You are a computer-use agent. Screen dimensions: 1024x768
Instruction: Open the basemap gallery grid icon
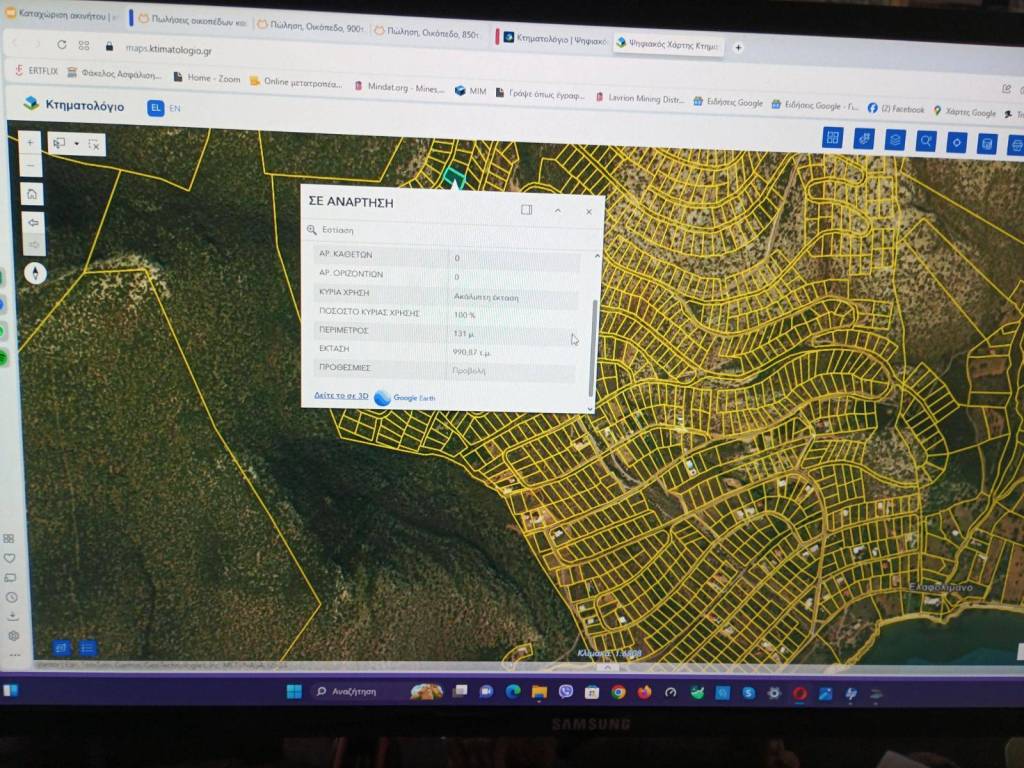click(832, 138)
